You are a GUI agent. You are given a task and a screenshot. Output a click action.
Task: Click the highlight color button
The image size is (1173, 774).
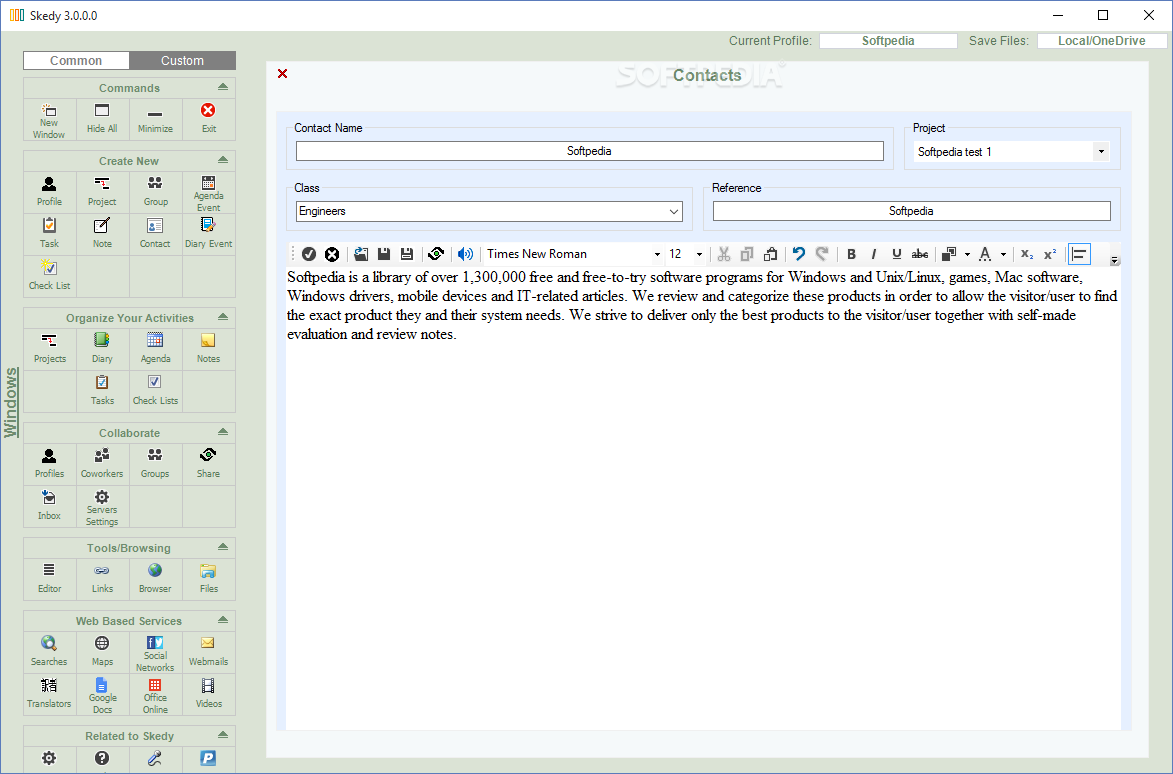(x=949, y=254)
